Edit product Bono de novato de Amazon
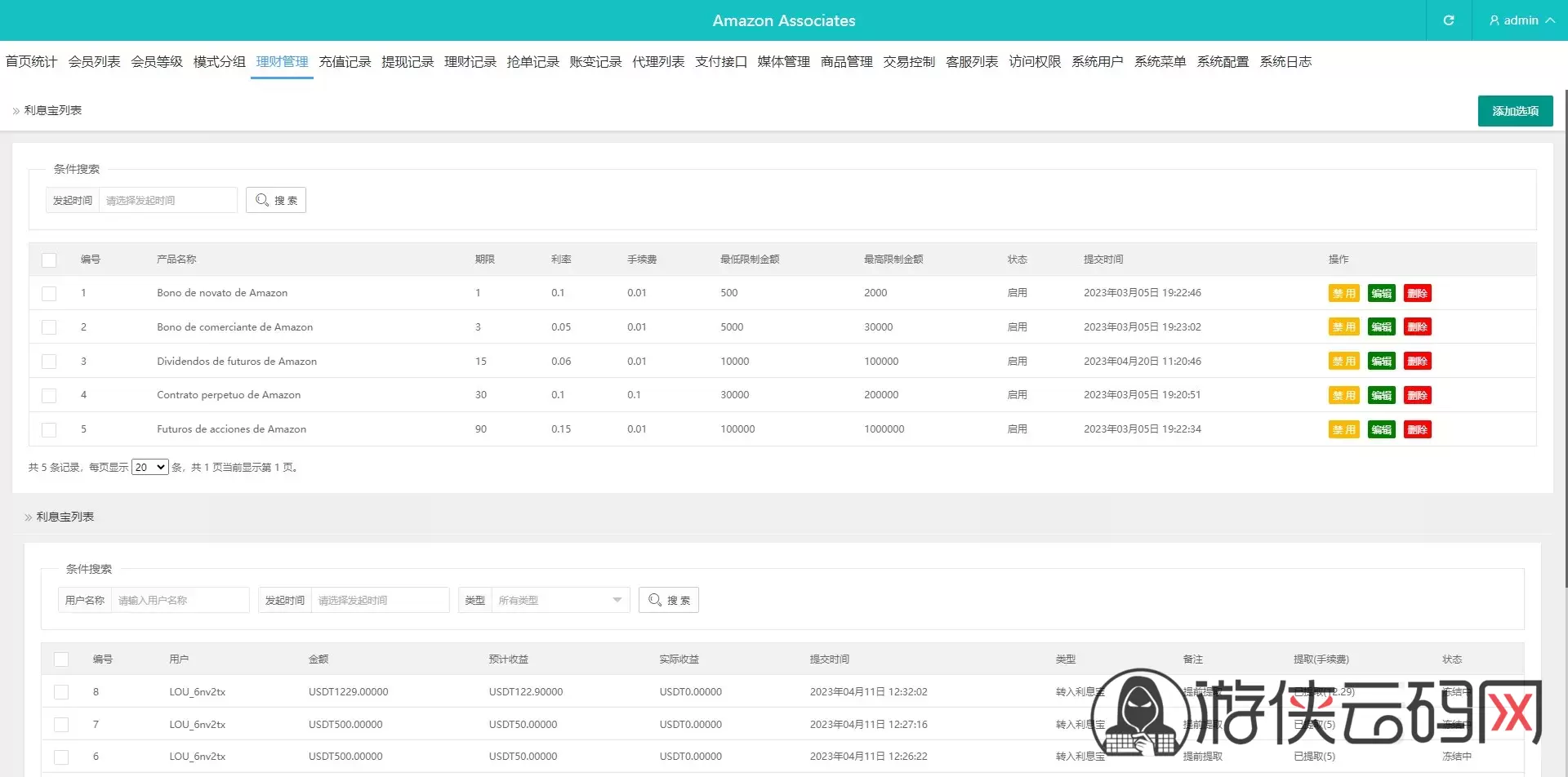 tap(1382, 293)
